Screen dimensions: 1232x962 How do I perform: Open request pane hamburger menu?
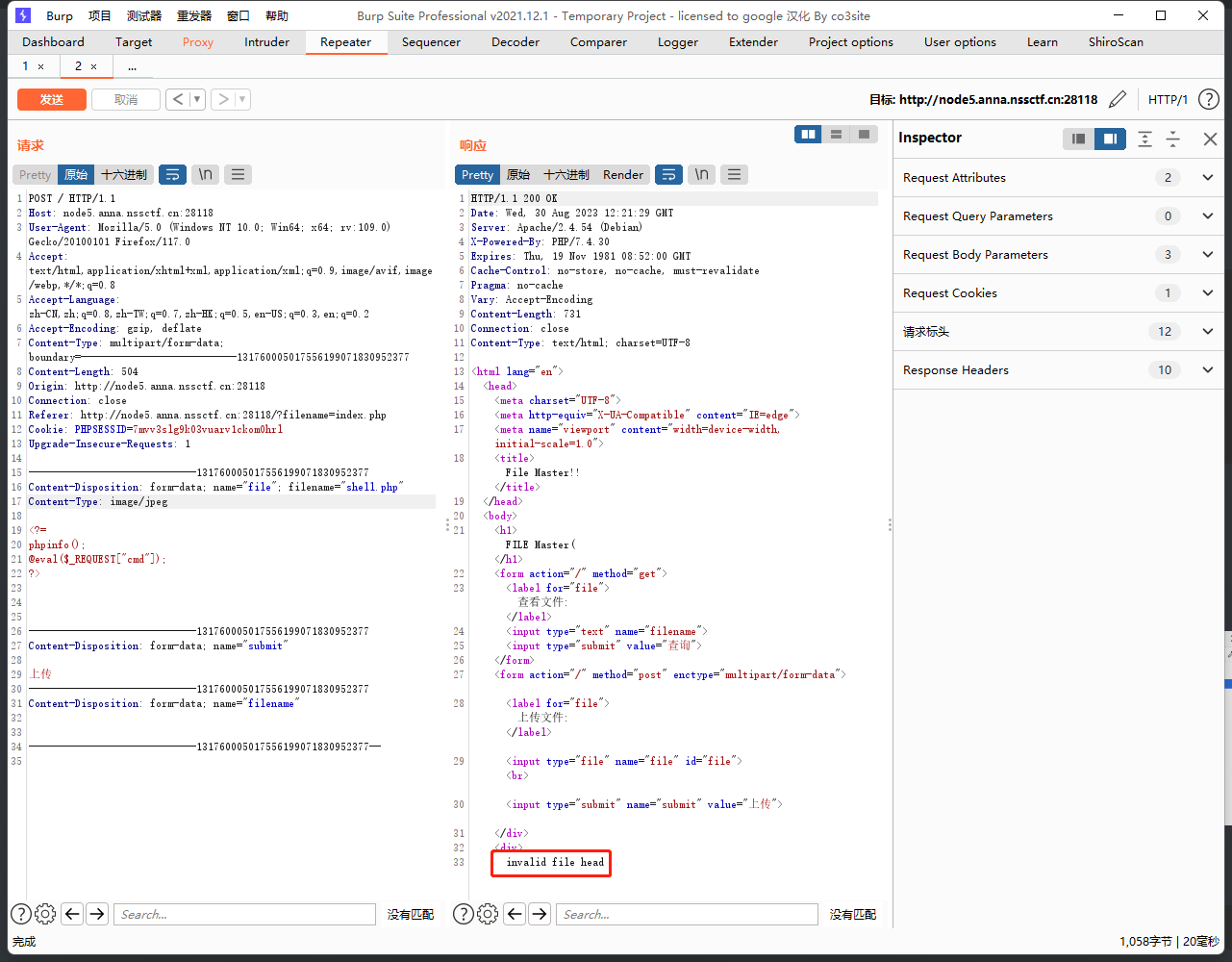pyautogui.click(x=238, y=174)
